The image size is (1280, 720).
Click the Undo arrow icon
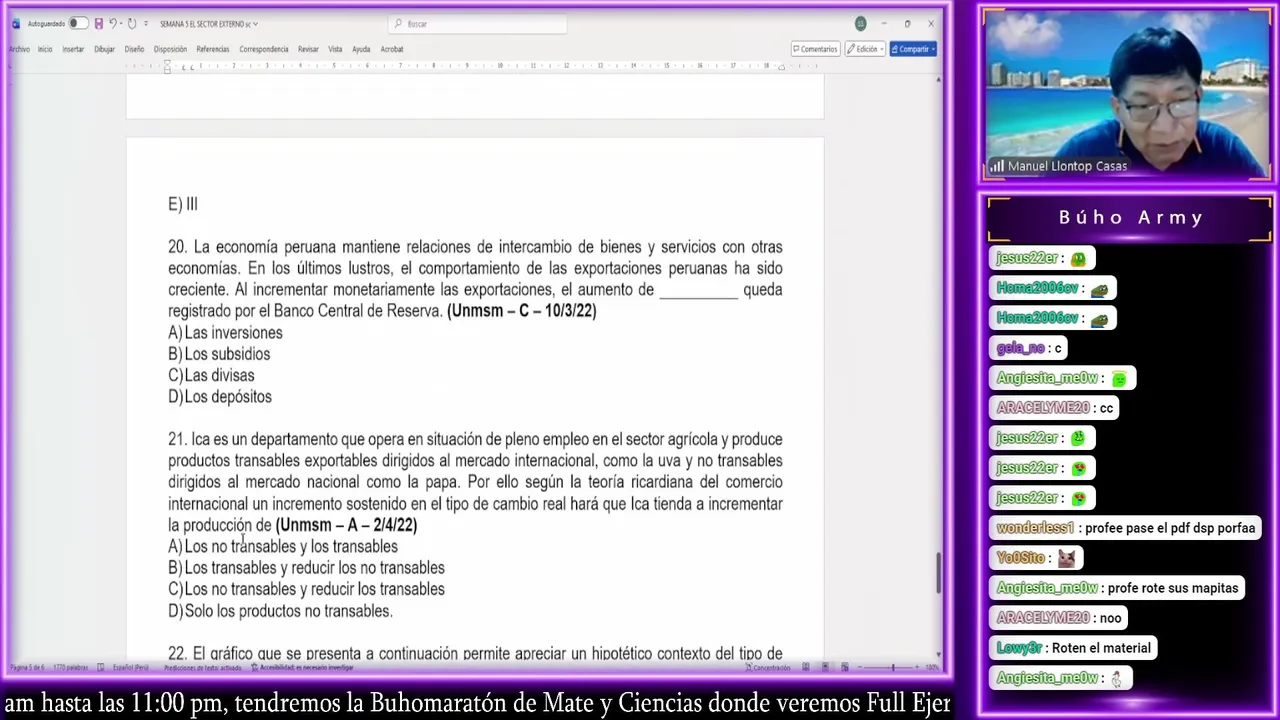112,23
